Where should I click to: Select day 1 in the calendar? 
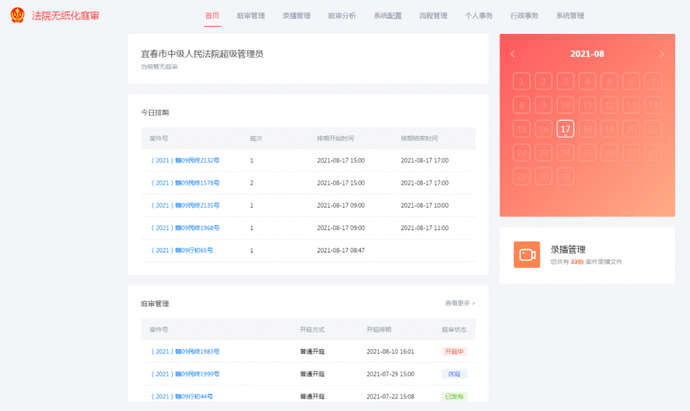click(x=521, y=81)
